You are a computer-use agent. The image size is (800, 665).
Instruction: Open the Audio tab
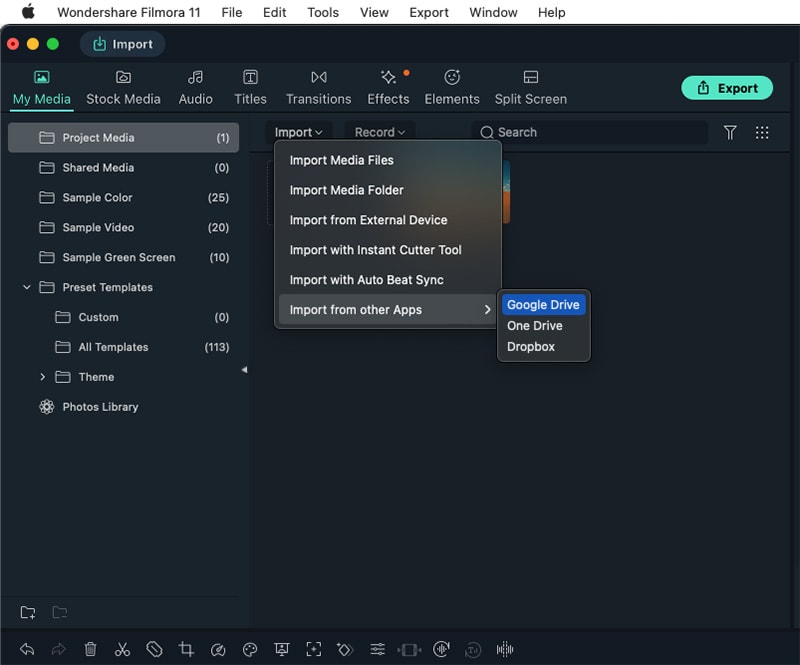tap(195, 89)
